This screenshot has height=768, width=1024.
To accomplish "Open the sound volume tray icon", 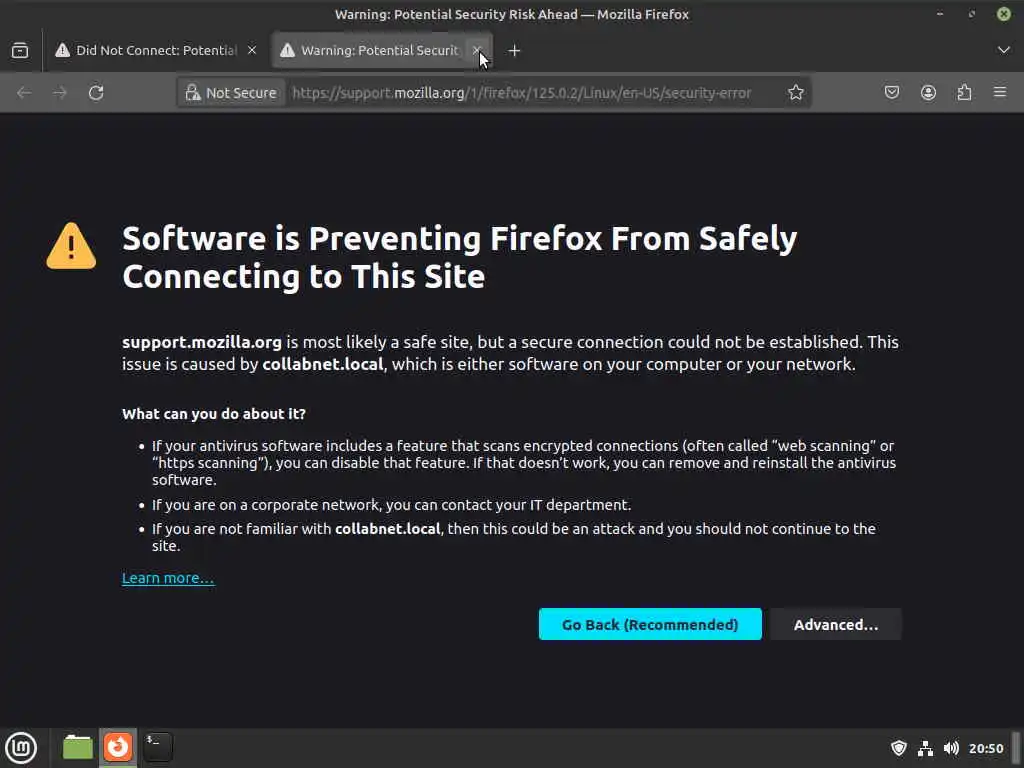I will 951,748.
